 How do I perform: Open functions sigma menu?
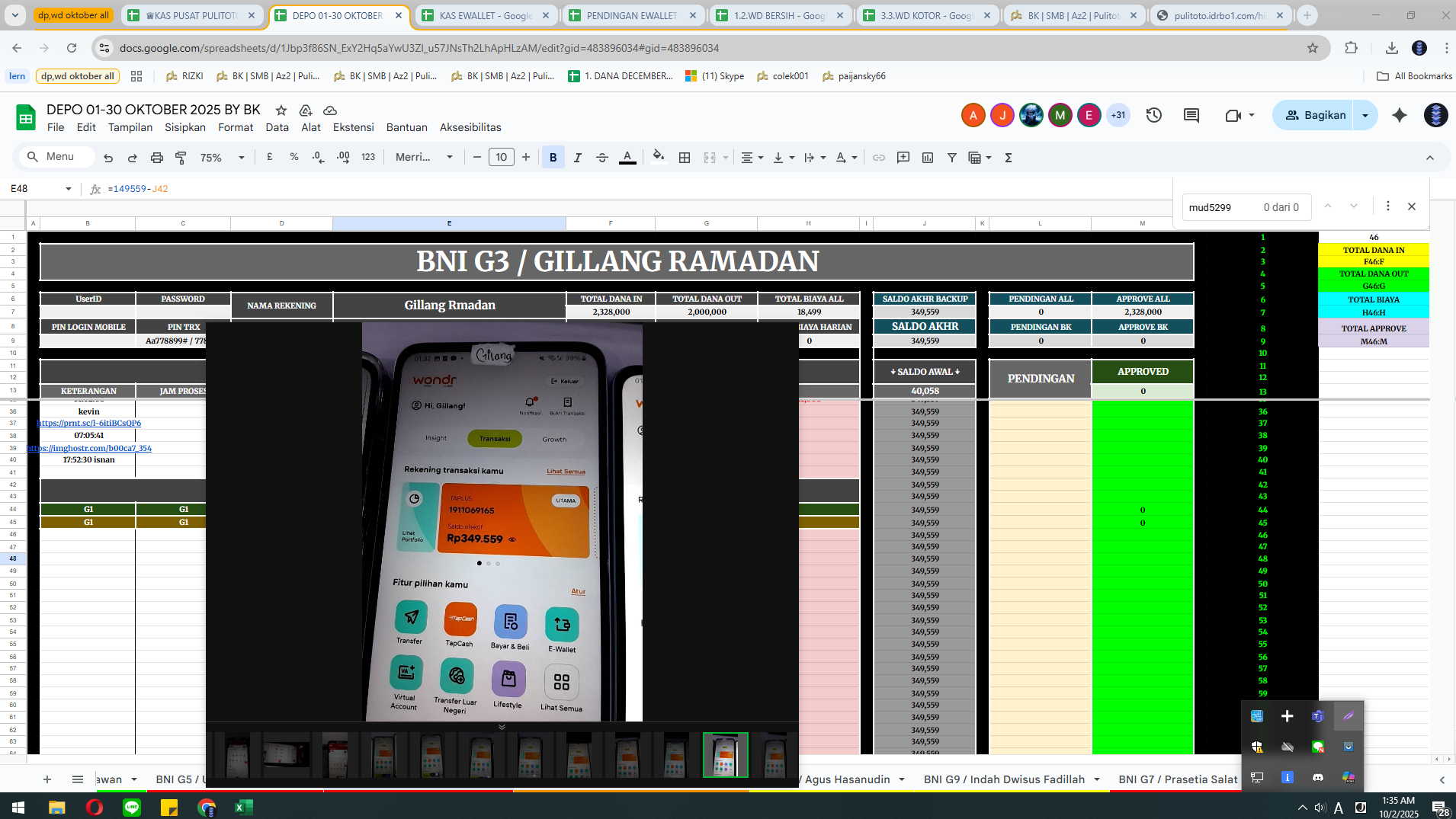1009,158
